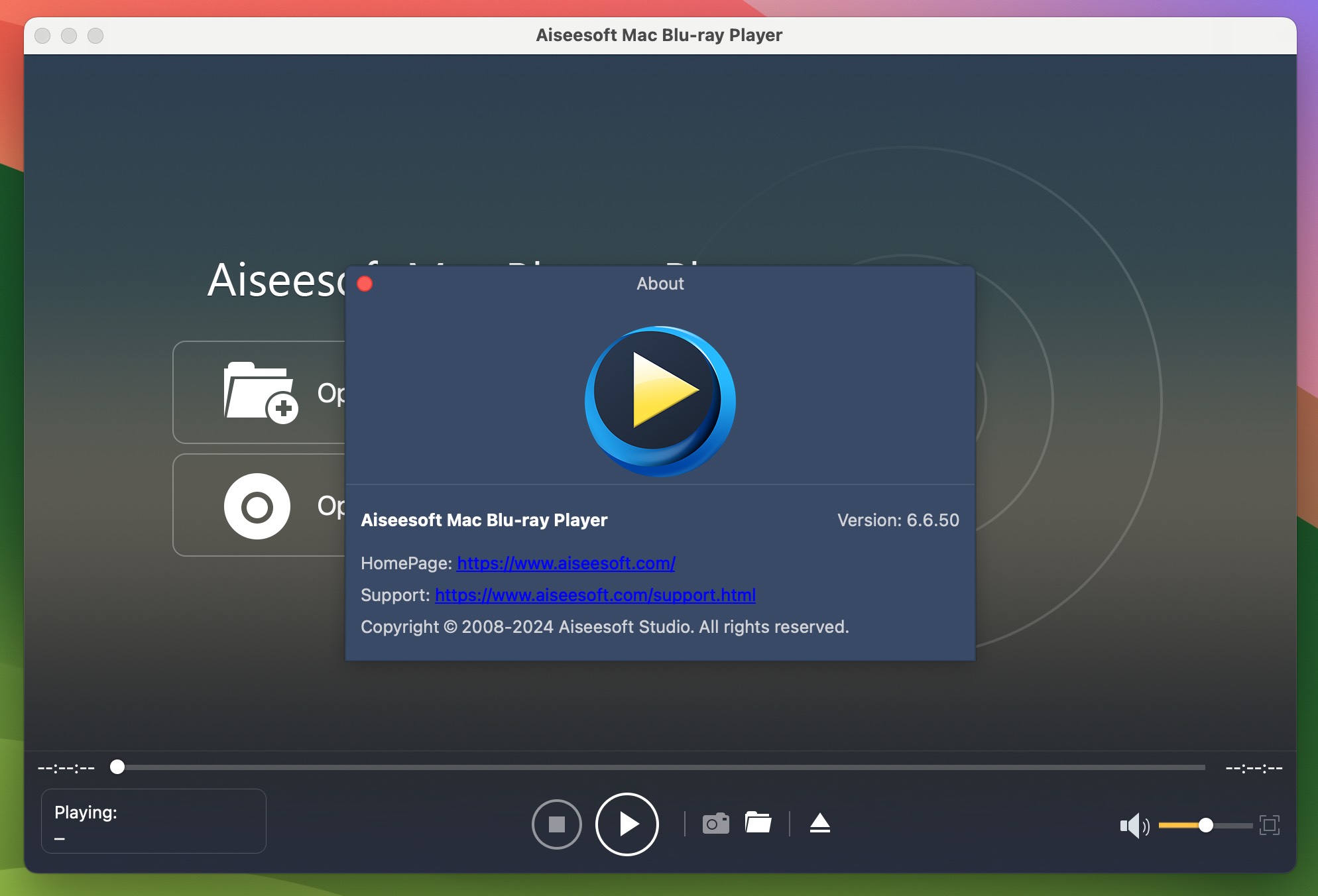Image resolution: width=1318 pixels, height=896 pixels.
Task: Click the disc eject icon
Action: point(820,824)
